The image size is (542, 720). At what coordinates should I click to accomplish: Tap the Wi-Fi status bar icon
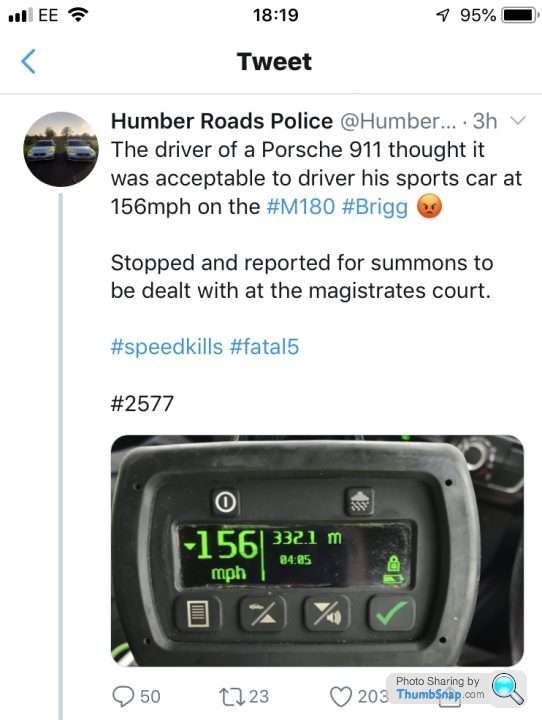78,16
